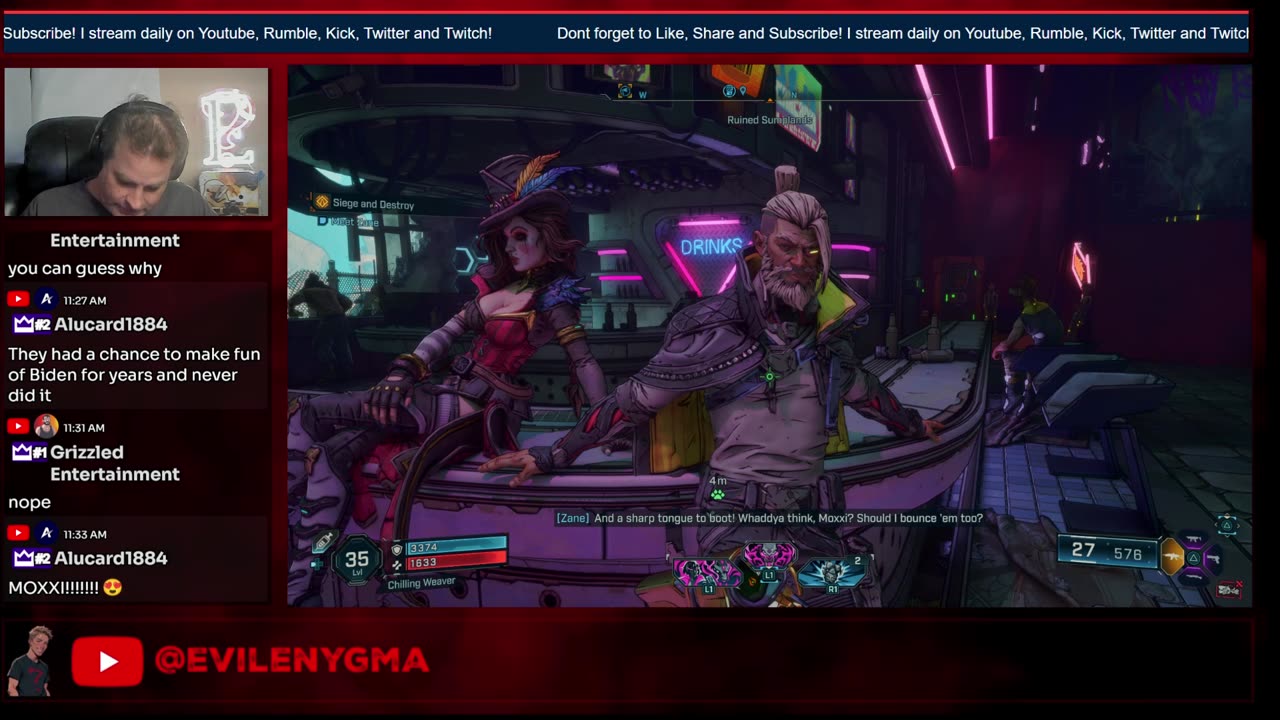Screen dimensions: 1280x720
Task: Click the health cross icon beside 1633
Action: [396, 564]
